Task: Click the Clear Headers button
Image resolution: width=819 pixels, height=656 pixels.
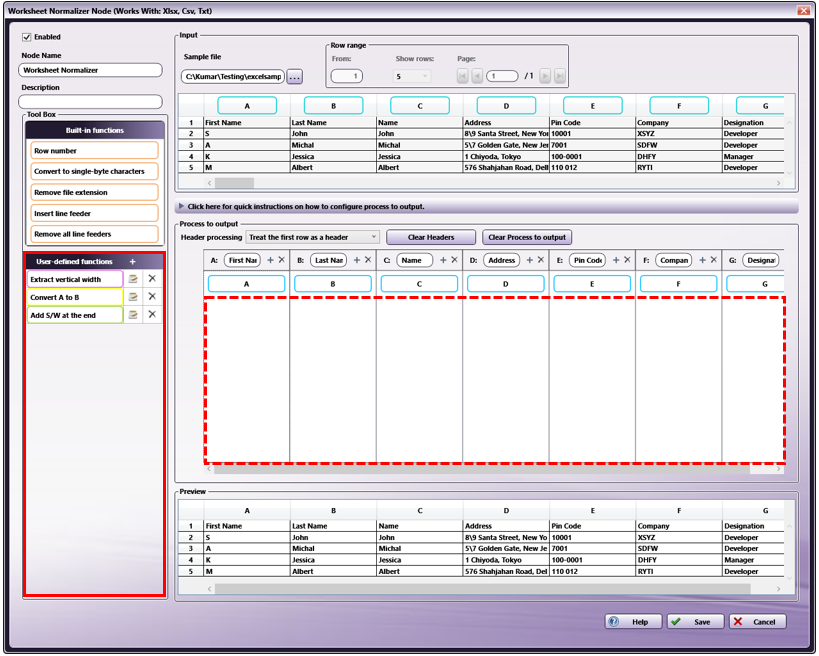Action: click(x=431, y=237)
